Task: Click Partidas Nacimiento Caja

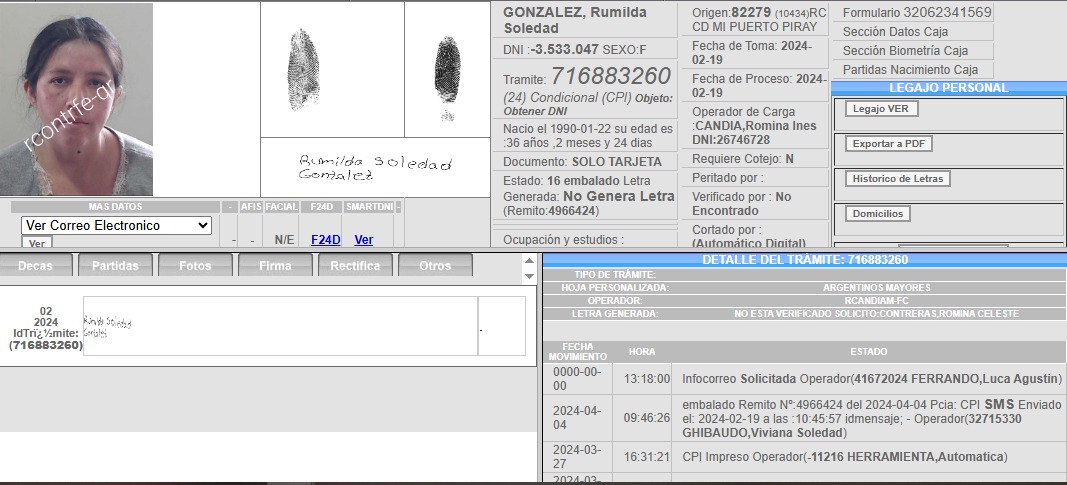Action: (x=908, y=70)
